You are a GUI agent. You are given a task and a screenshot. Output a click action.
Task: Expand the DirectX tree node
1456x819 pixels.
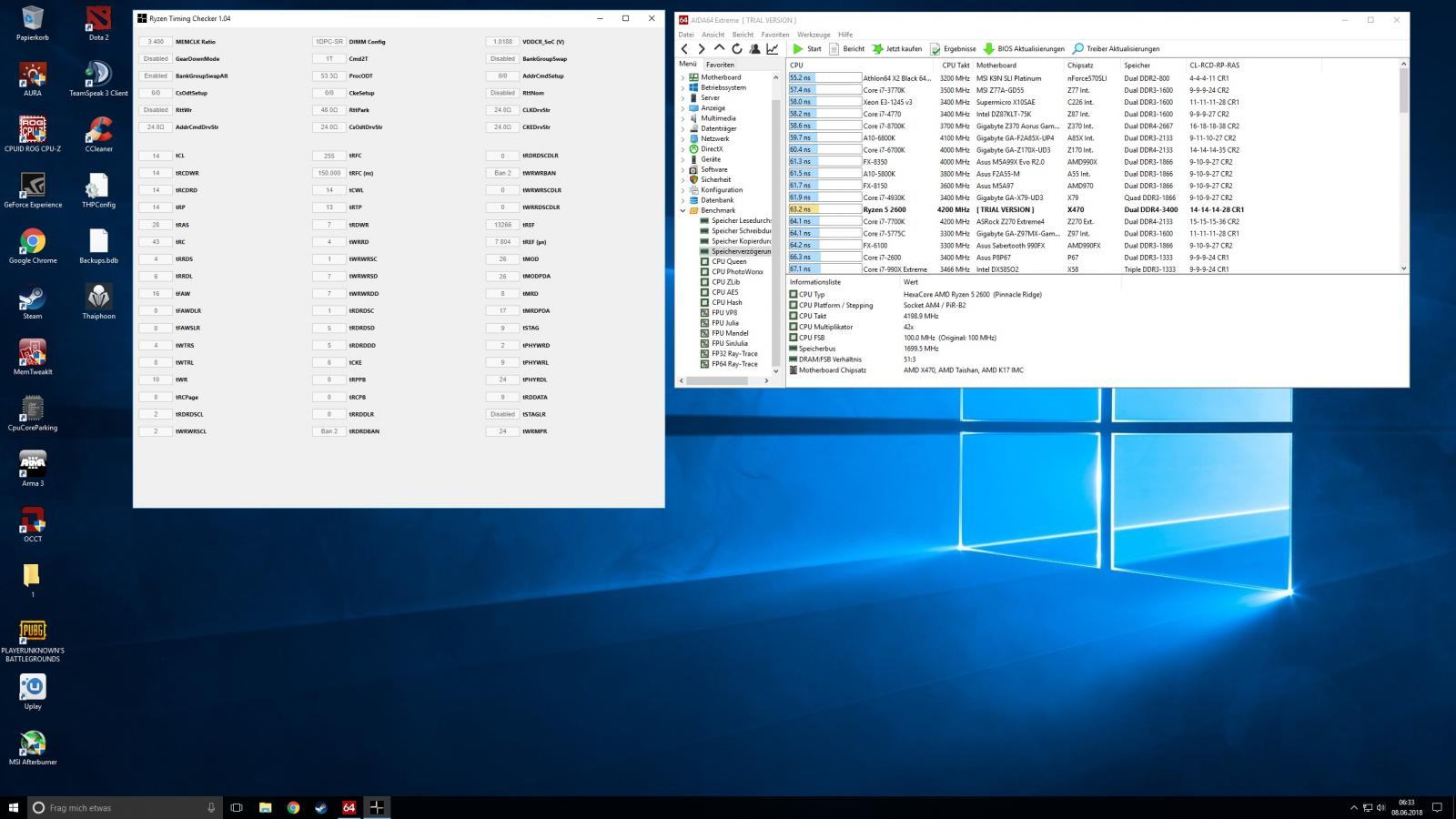[x=682, y=149]
